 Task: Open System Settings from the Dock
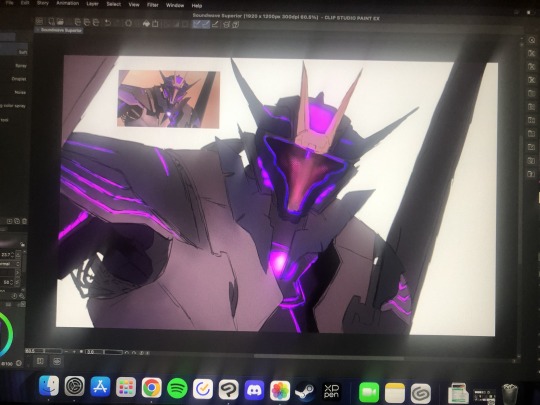point(75,386)
